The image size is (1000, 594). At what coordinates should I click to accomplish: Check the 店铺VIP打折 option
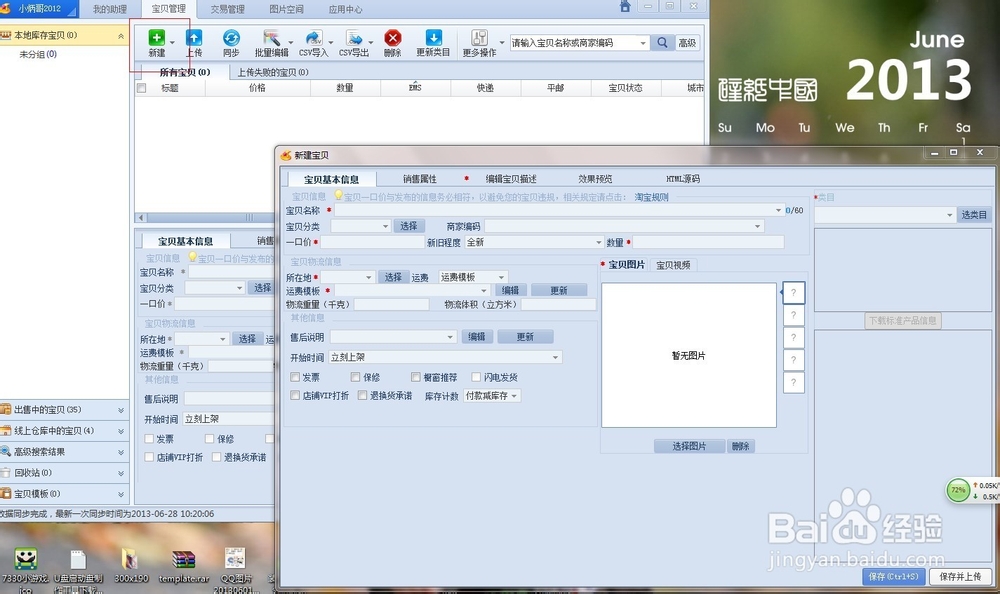click(x=294, y=393)
